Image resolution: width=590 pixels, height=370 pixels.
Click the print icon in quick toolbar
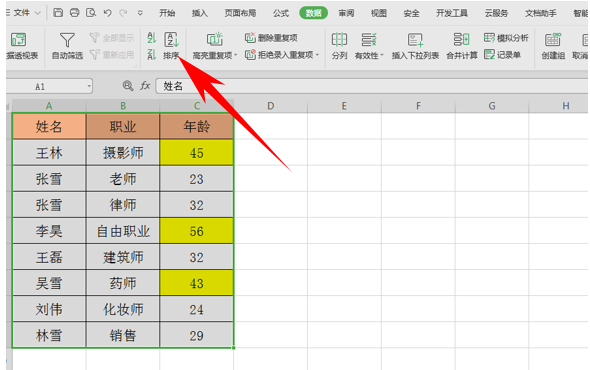pos(75,13)
